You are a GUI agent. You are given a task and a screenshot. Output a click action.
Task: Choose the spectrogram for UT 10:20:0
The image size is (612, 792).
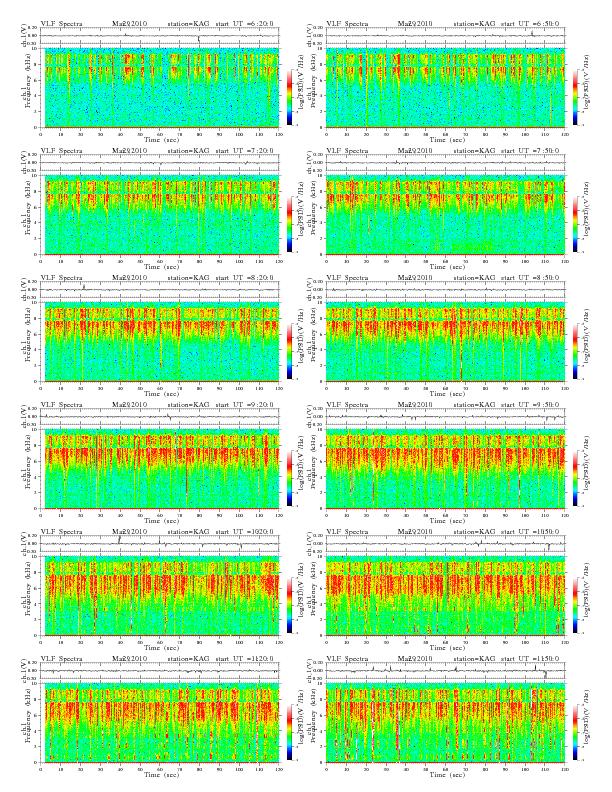pyautogui.click(x=162, y=596)
